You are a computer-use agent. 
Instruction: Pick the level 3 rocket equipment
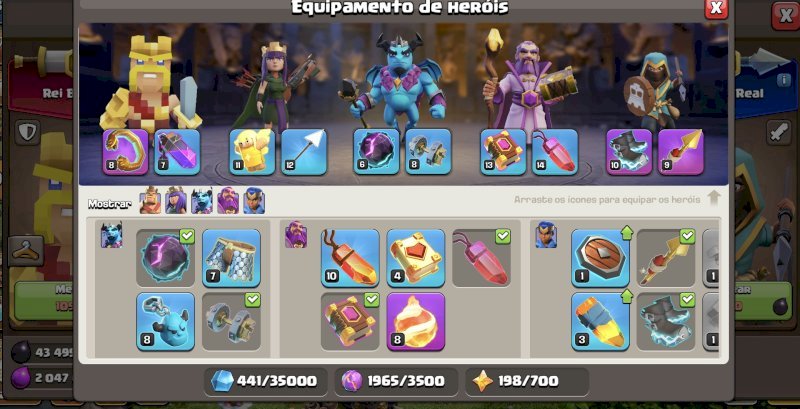point(601,322)
